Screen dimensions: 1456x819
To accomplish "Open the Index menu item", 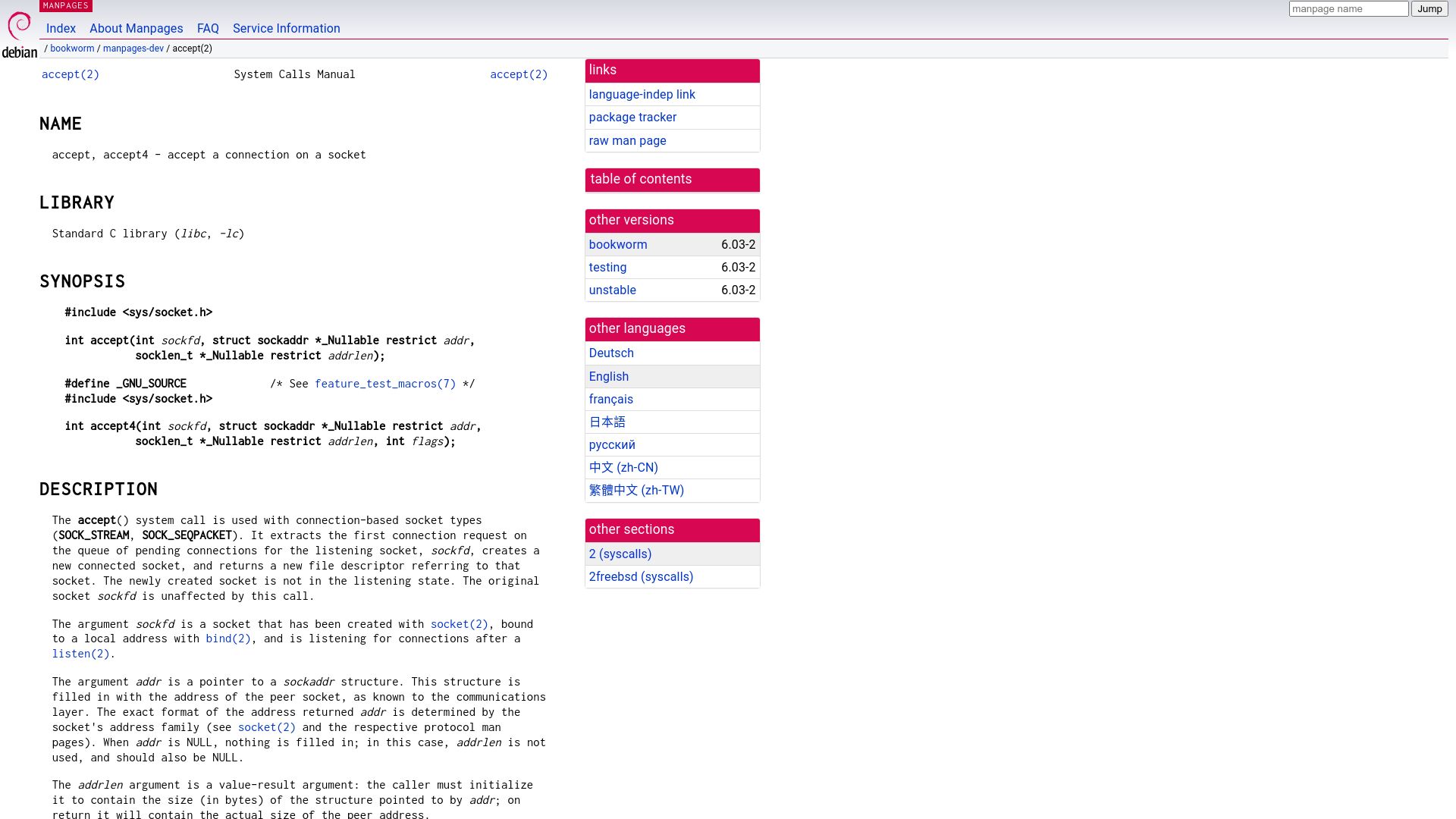I will pos(61,29).
